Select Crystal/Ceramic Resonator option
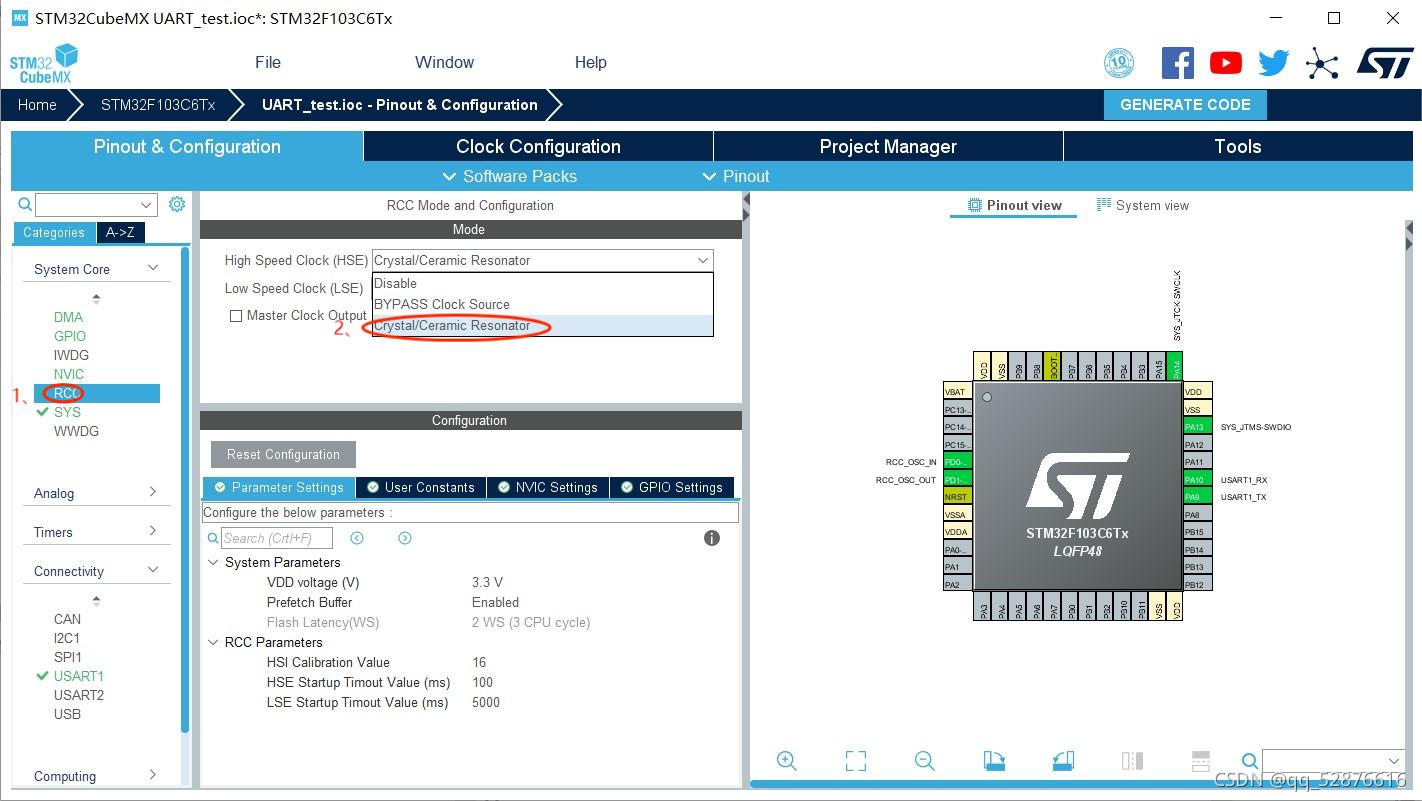The image size is (1422, 801). coord(542,325)
